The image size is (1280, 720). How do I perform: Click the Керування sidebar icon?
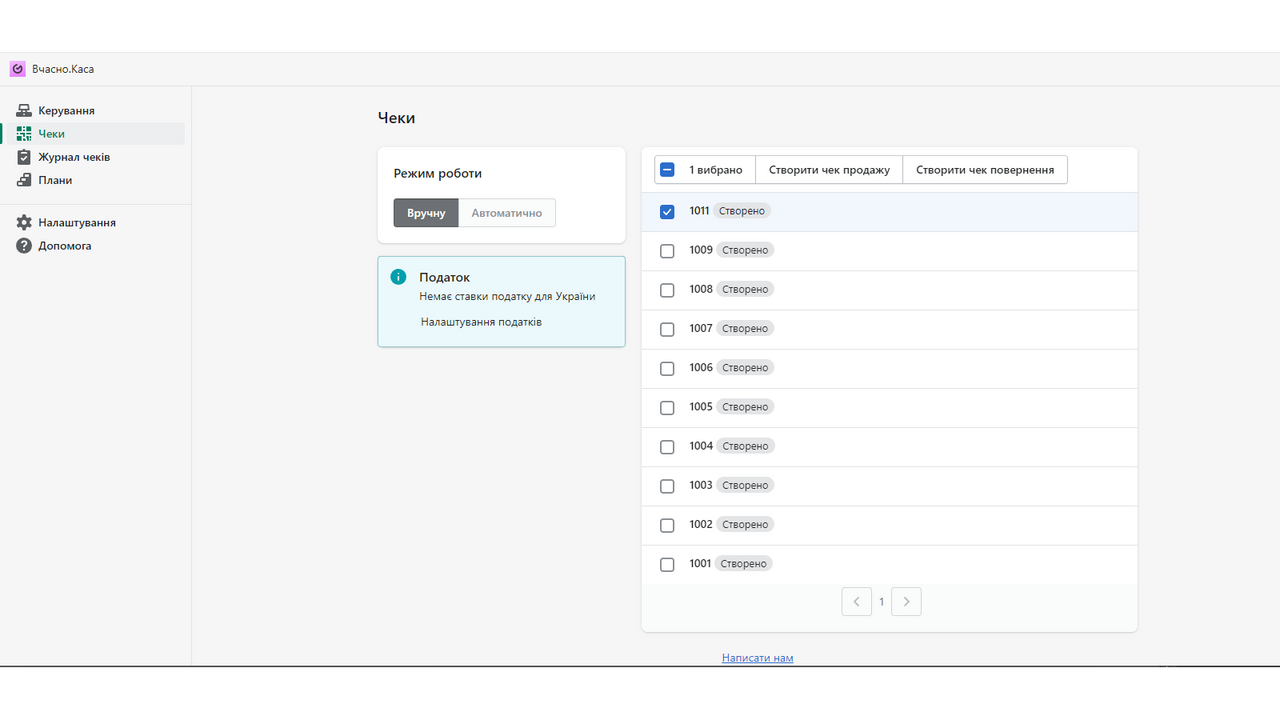(x=24, y=110)
